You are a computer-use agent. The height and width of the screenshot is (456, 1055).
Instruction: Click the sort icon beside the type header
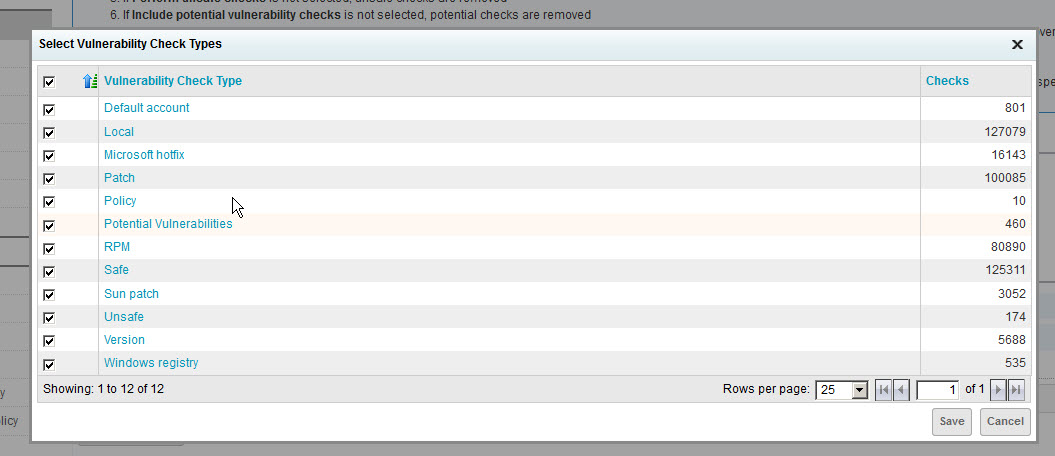click(91, 81)
